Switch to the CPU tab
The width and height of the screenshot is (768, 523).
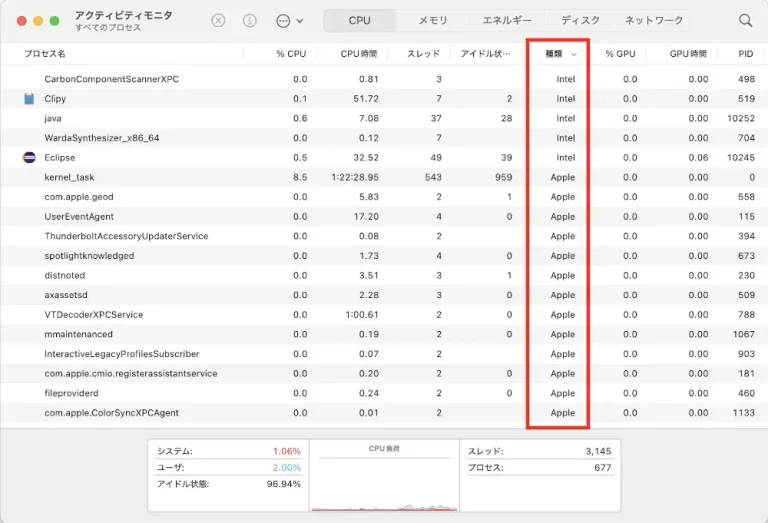click(x=360, y=21)
